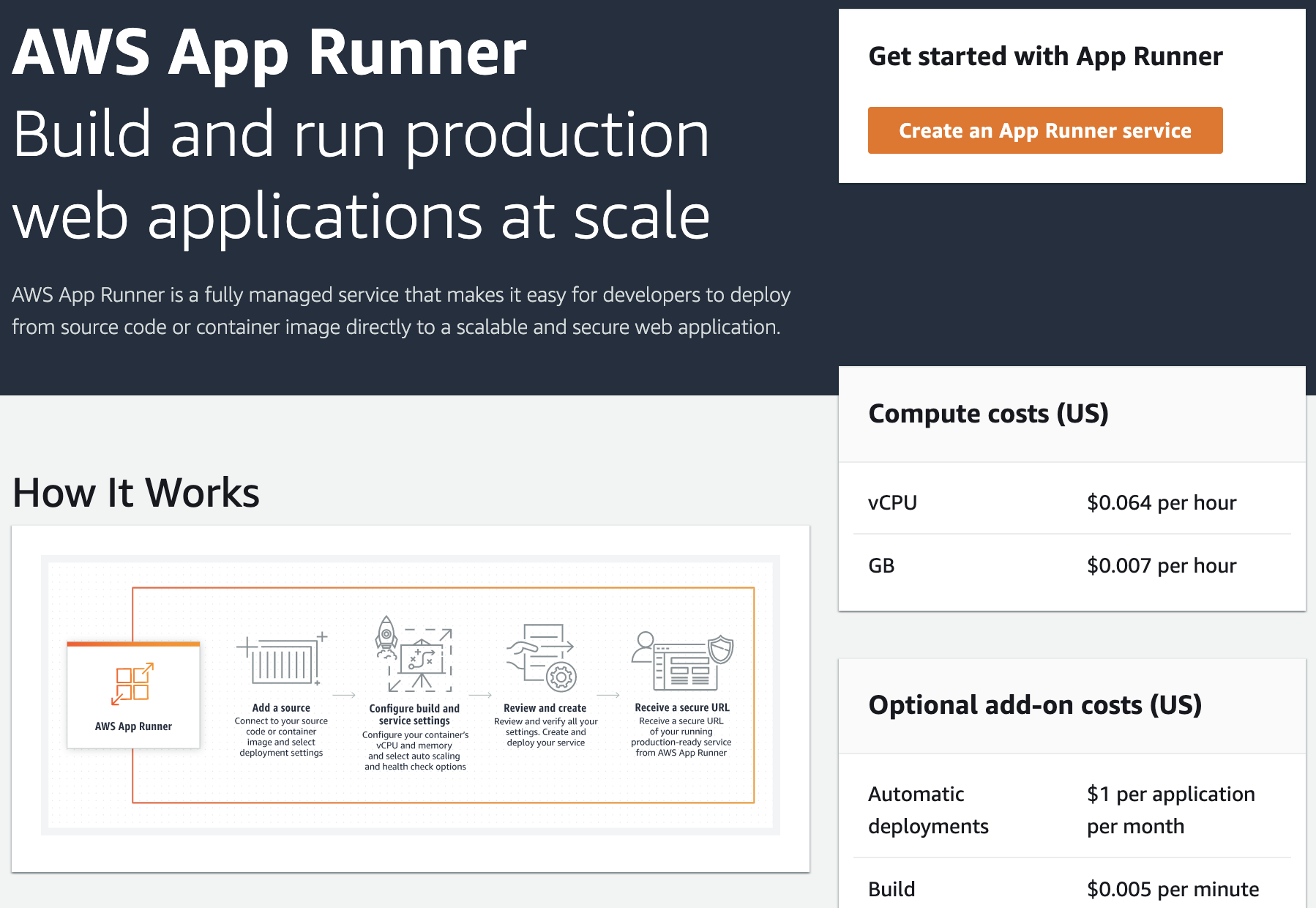This screenshot has width=1316, height=908.
Task: Click the $0.064 per hour value
Action: point(1162,502)
